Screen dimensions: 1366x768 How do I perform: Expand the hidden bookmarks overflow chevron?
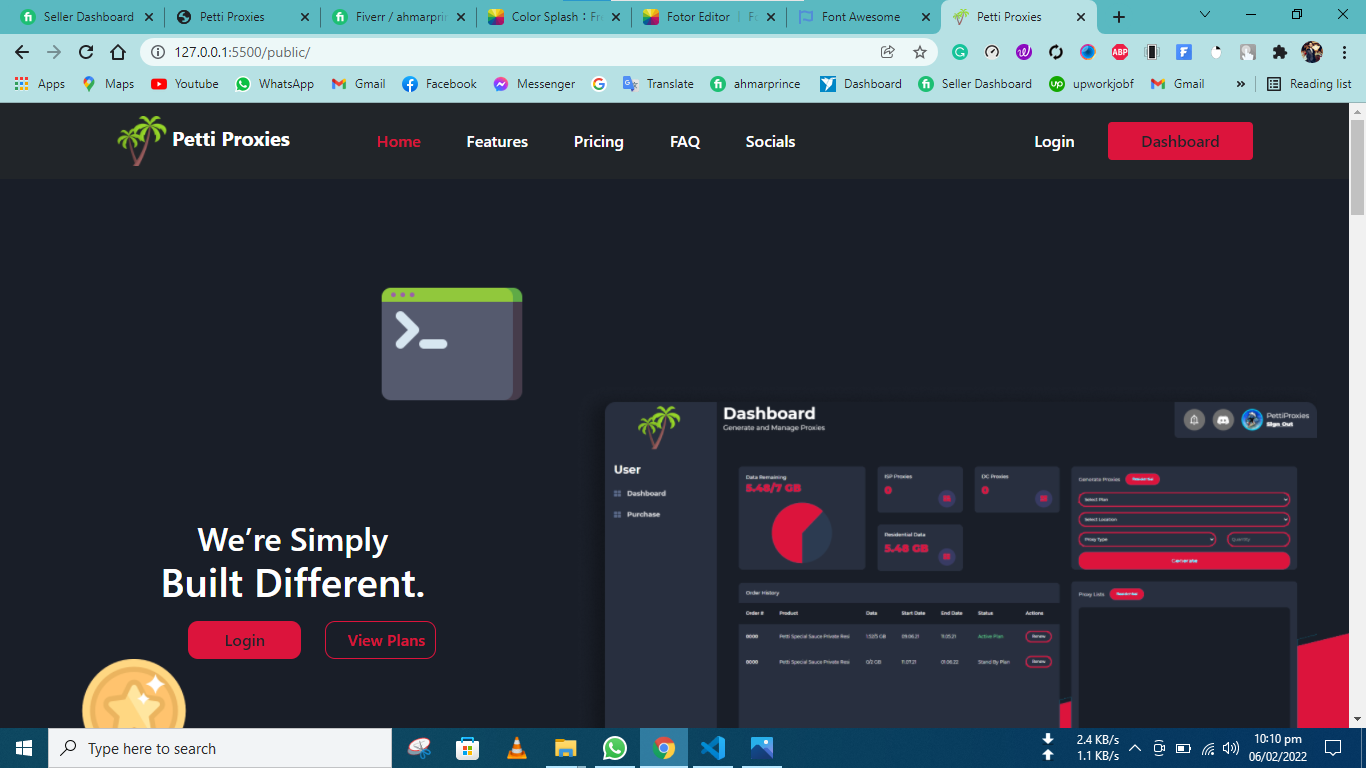(x=1241, y=84)
